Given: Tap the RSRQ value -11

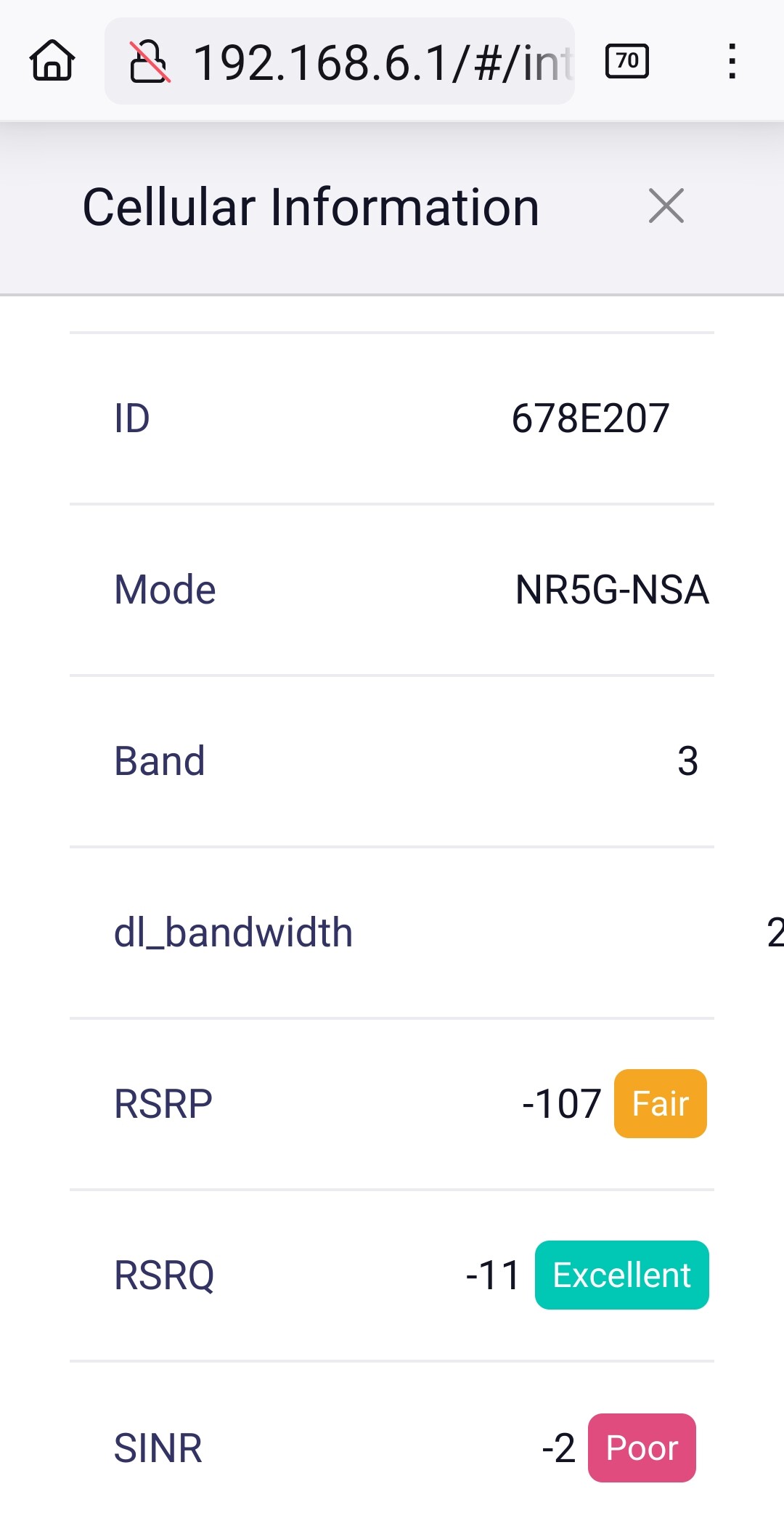Looking at the screenshot, I should [493, 1275].
